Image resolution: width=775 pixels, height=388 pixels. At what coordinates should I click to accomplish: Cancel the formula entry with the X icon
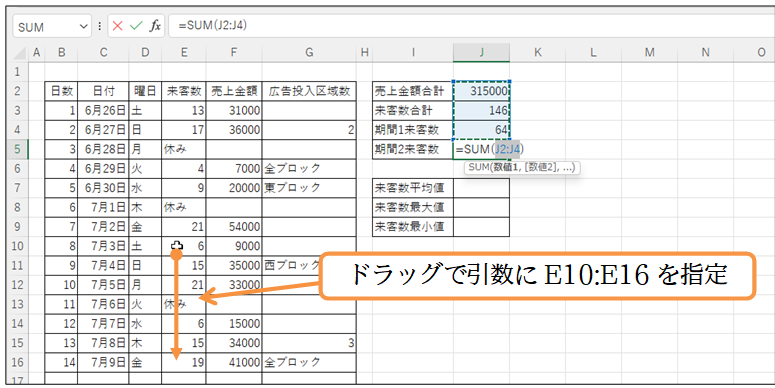[117, 26]
